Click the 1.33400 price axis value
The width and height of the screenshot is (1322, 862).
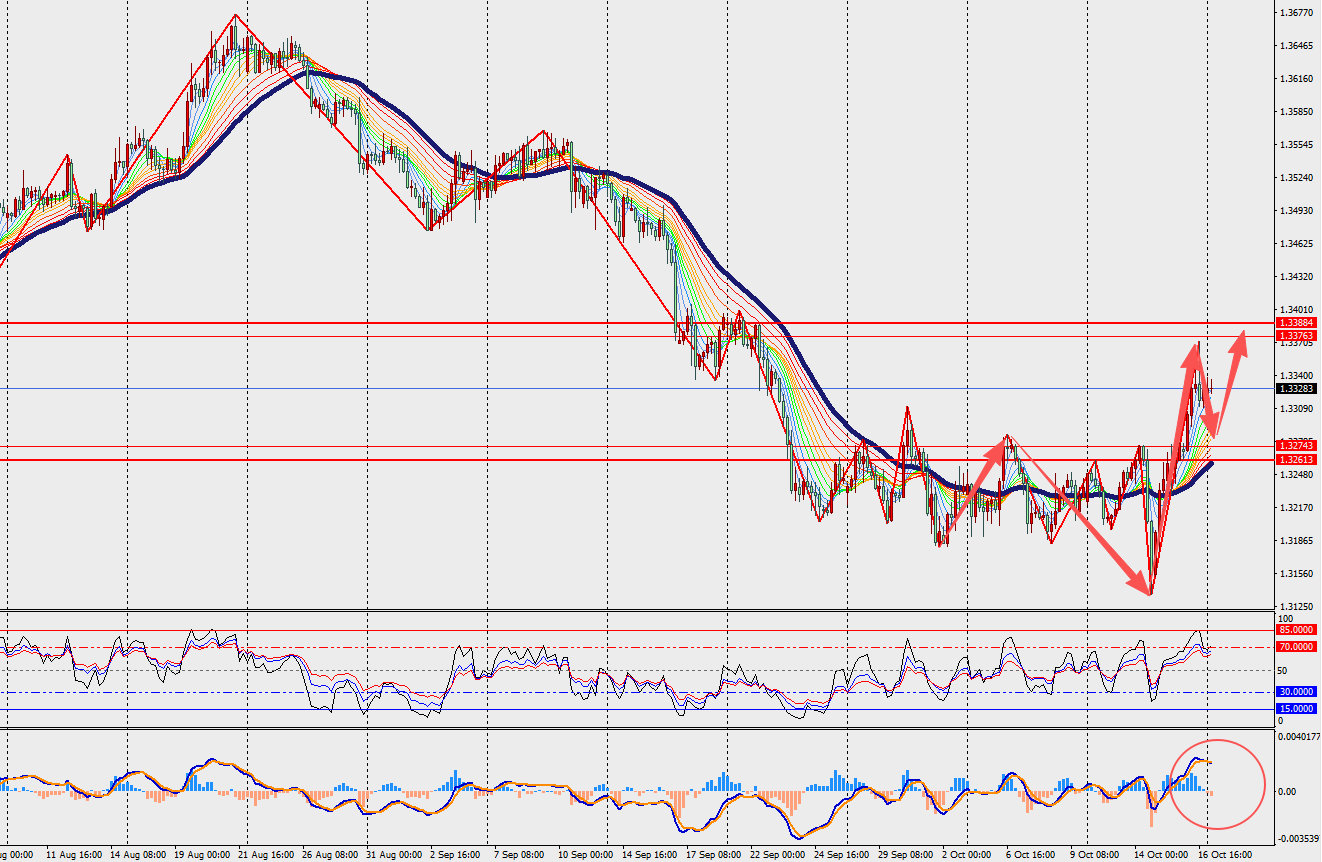[x=1297, y=376]
